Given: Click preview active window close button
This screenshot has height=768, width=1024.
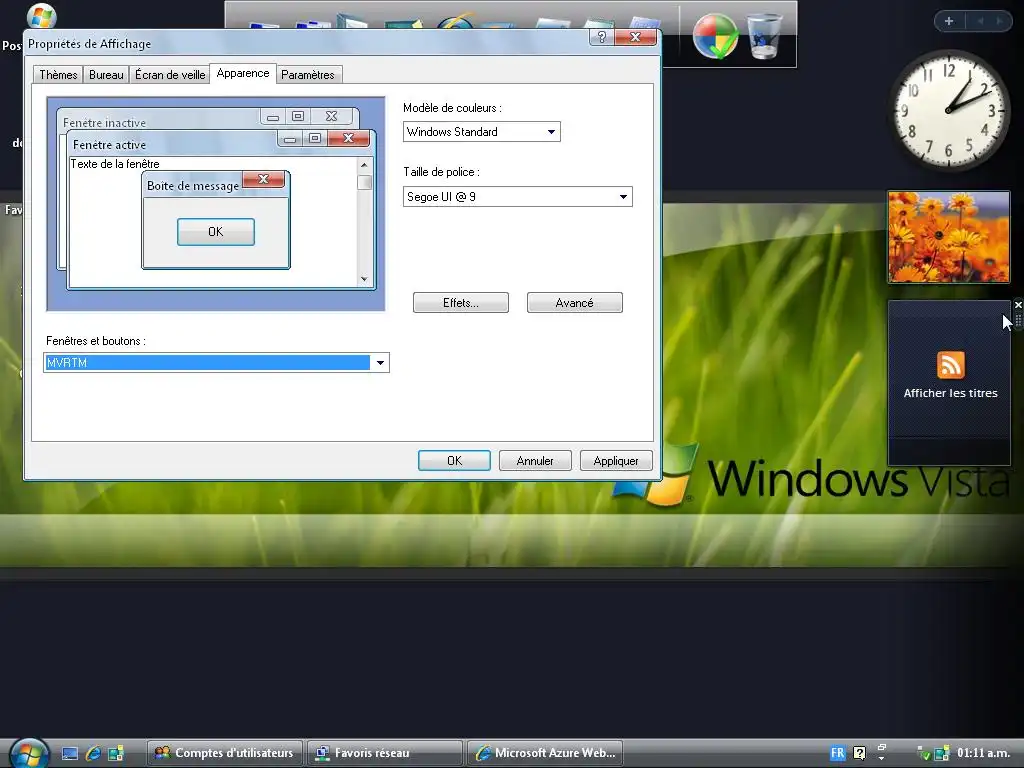Looking at the screenshot, I should pos(349,138).
